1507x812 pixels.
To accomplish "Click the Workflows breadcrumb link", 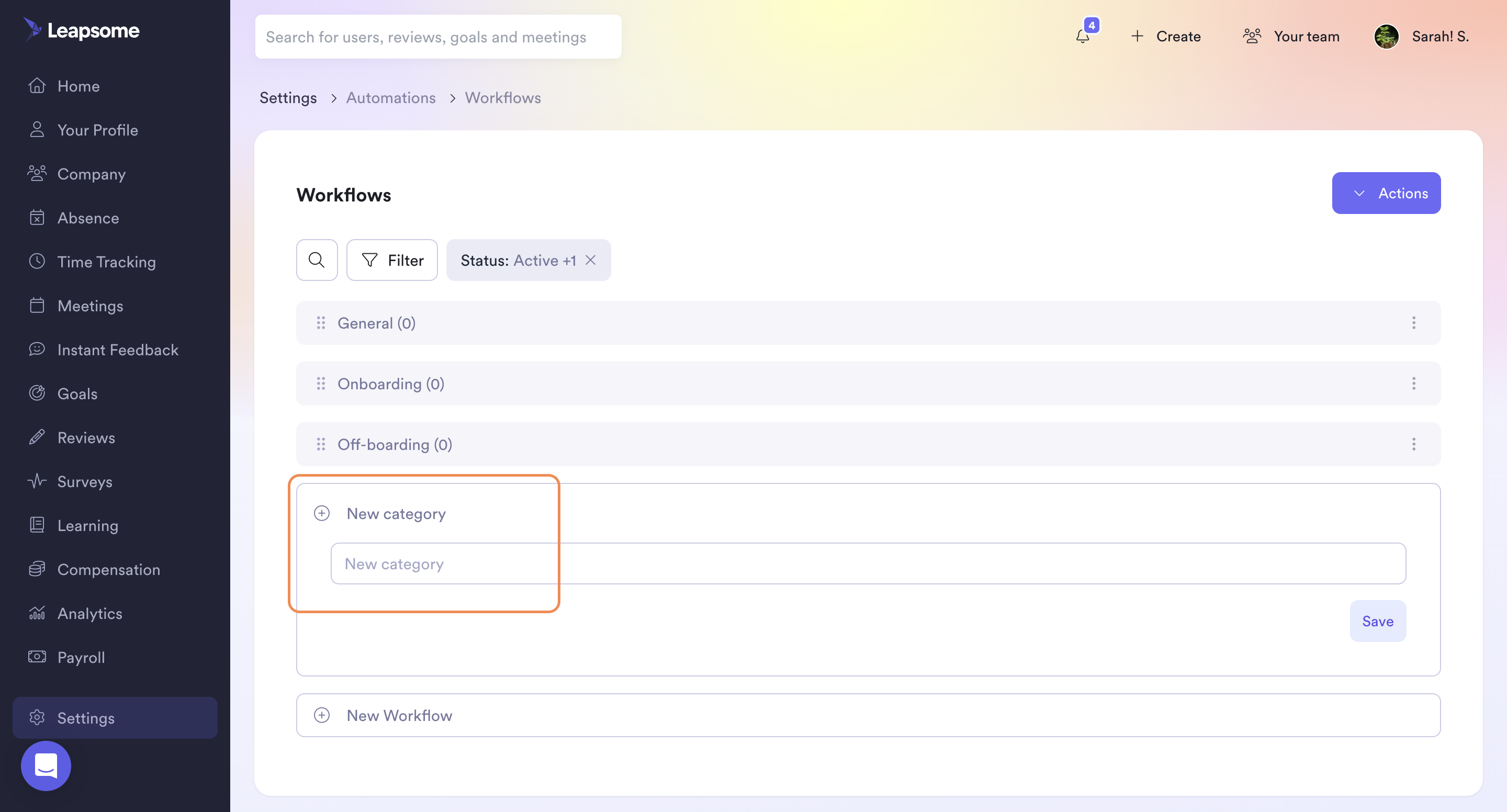I will pyautogui.click(x=502, y=97).
